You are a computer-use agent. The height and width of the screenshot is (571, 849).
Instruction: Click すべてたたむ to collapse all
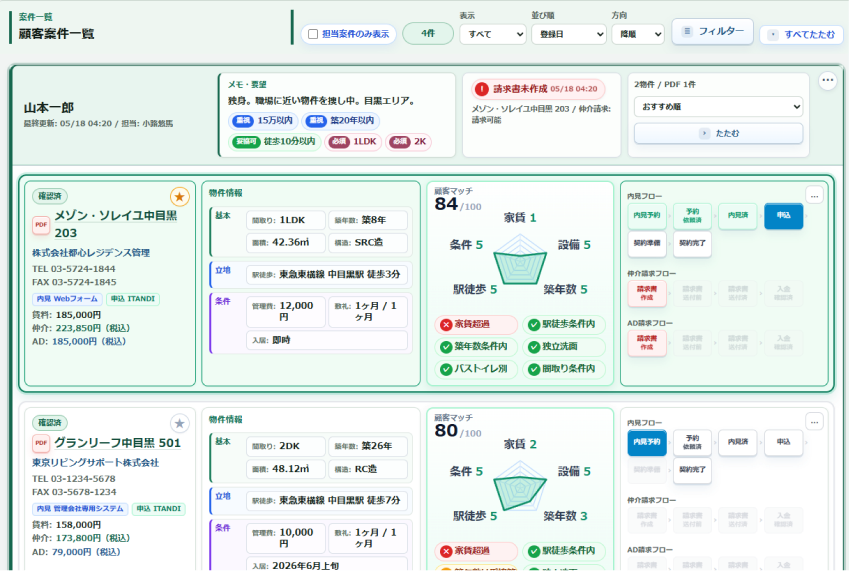[802, 35]
